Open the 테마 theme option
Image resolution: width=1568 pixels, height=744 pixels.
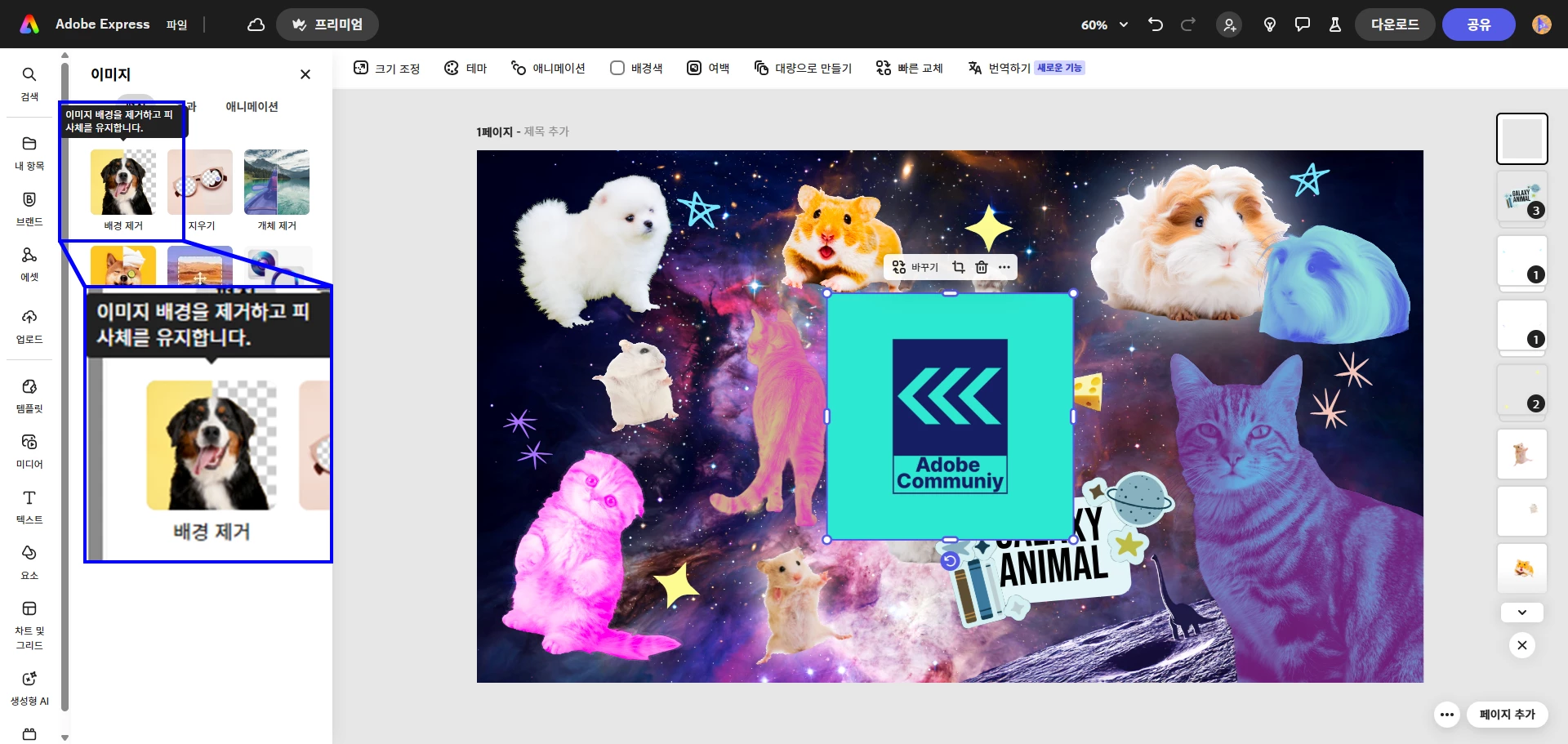[x=465, y=68]
